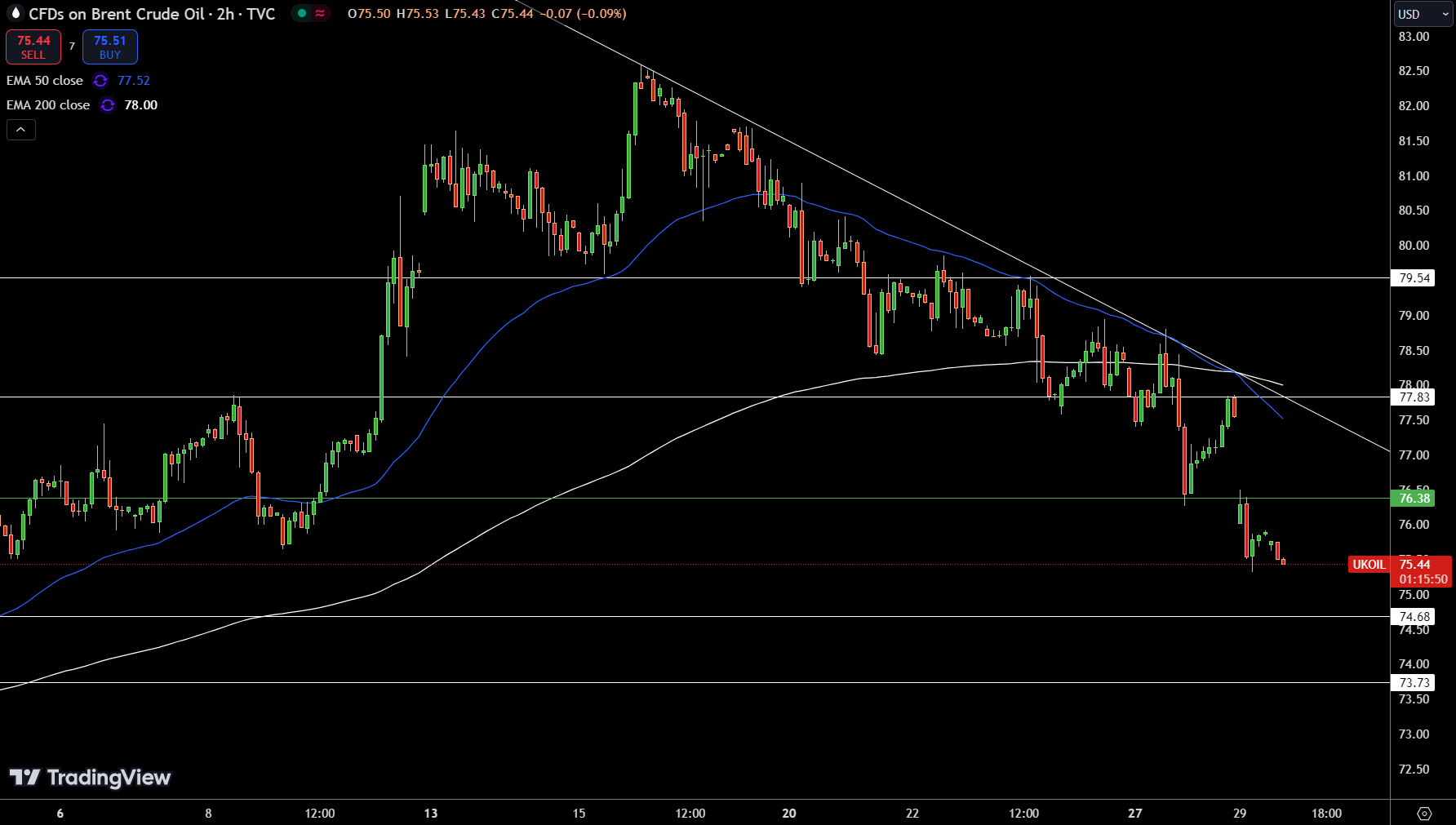Click the red approximate-data wave icon
Screen dimensions: 1456x825
coord(320,13)
